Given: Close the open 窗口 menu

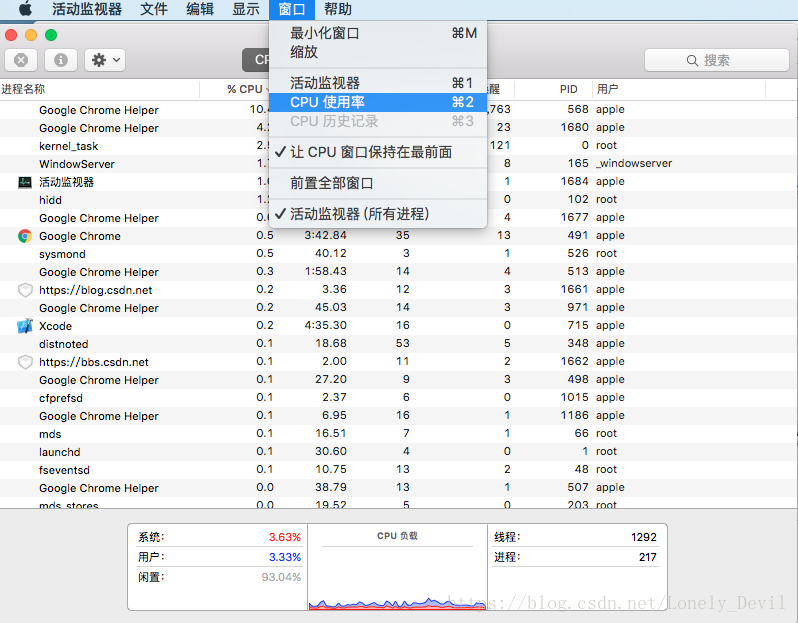Looking at the screenshot, I should [292, 9].
